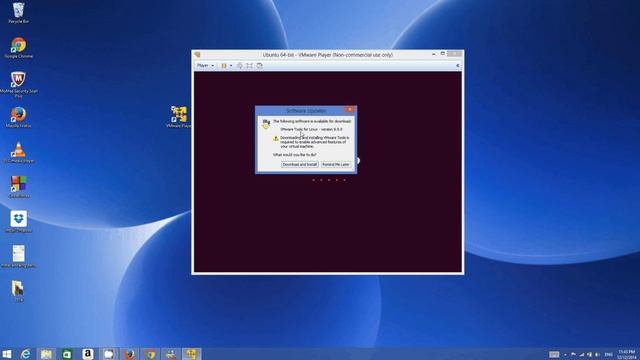Open the green Store app on taskbar
This screenshot has height=360, width=640.
(x=67, y=354)
